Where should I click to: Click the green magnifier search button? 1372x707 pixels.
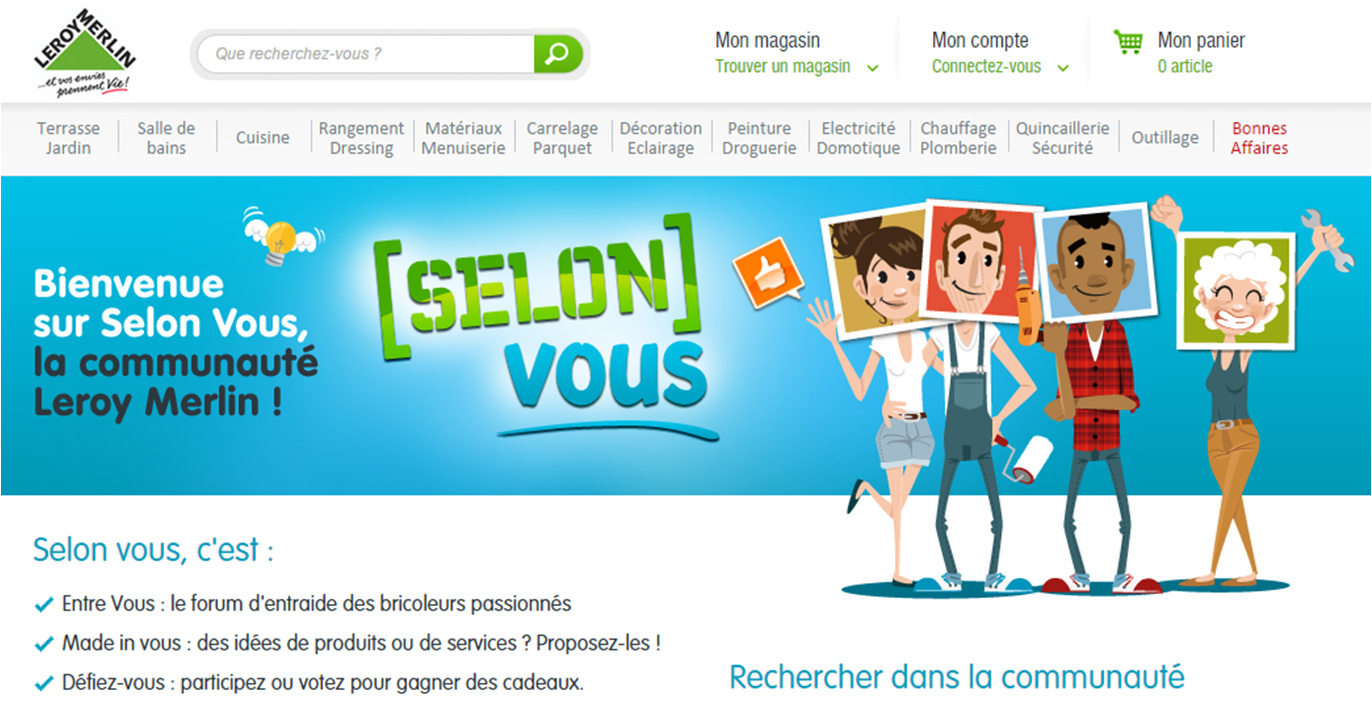[x=558, y=53]
